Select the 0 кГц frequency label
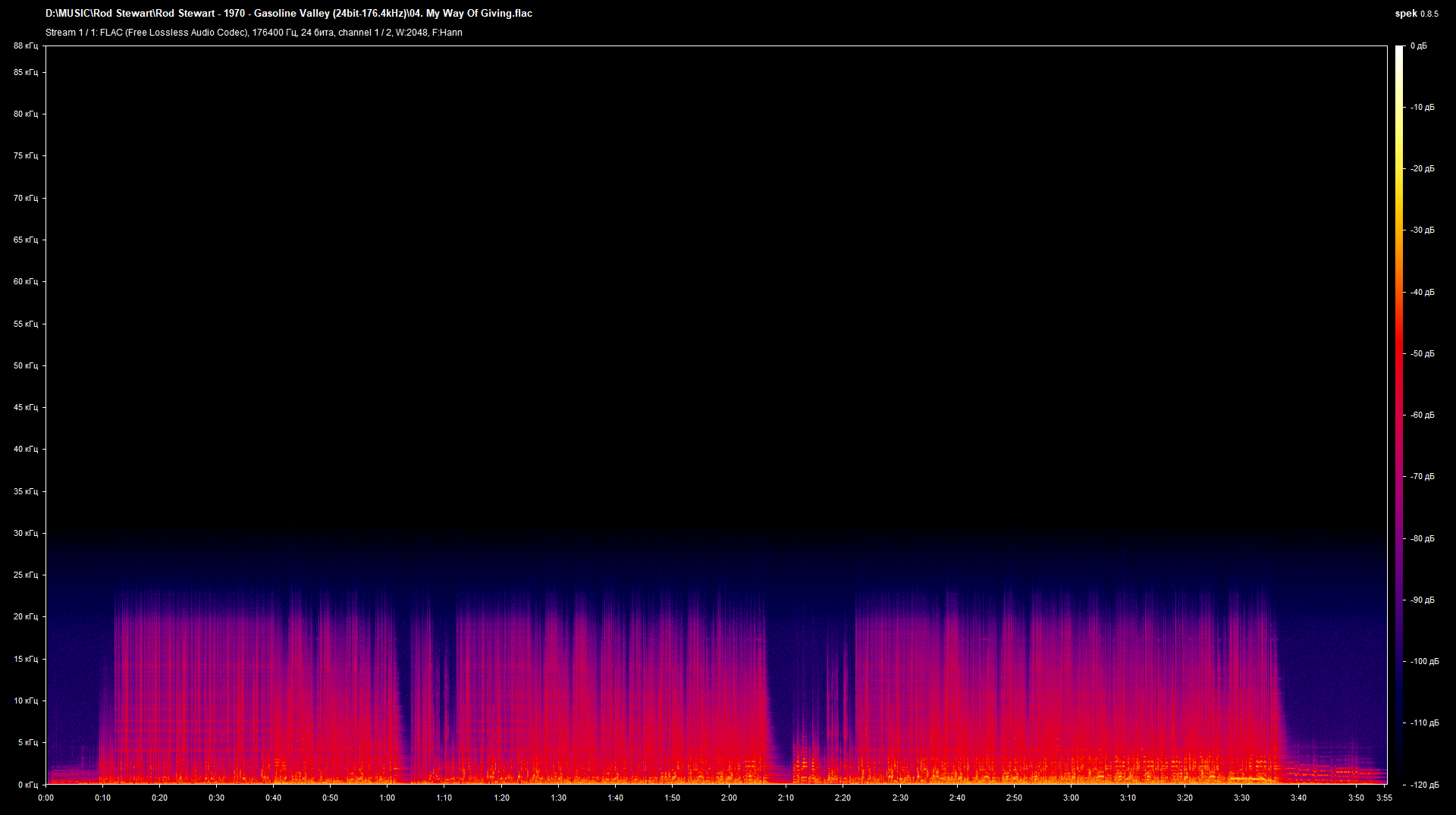 (x=27, y=785)
